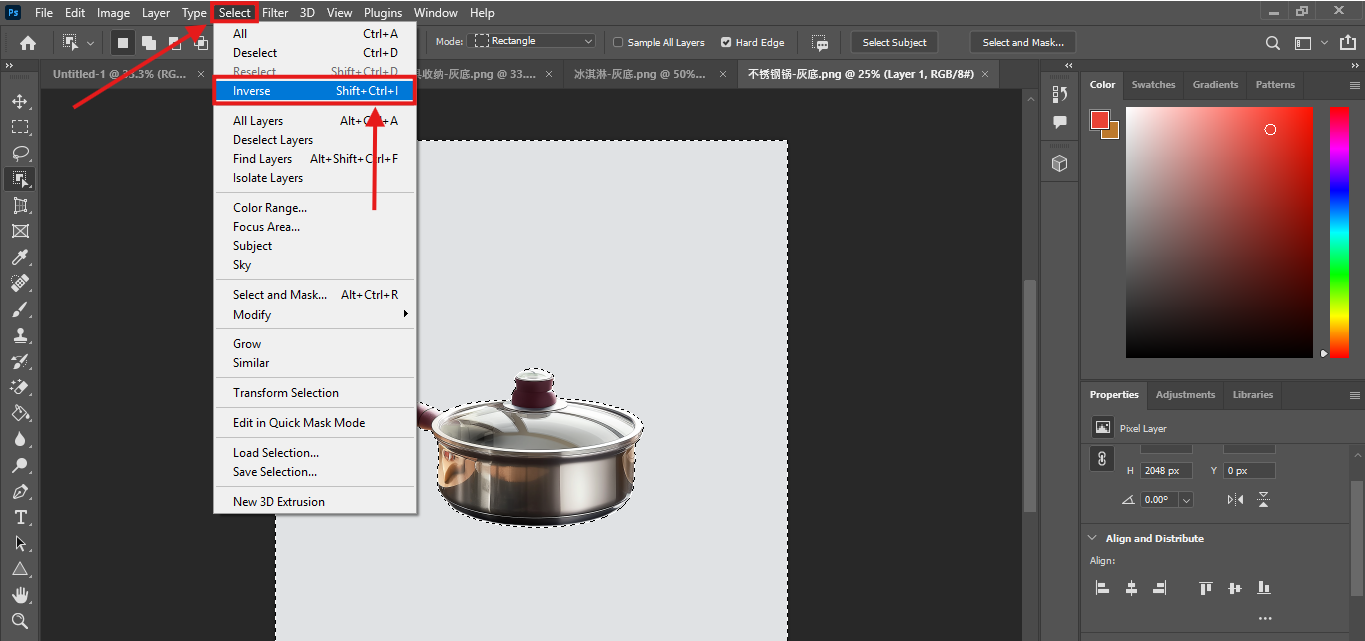Align bottom edges
The height and width of the screenshot is (641, 1365).
tap(1264, 588)
